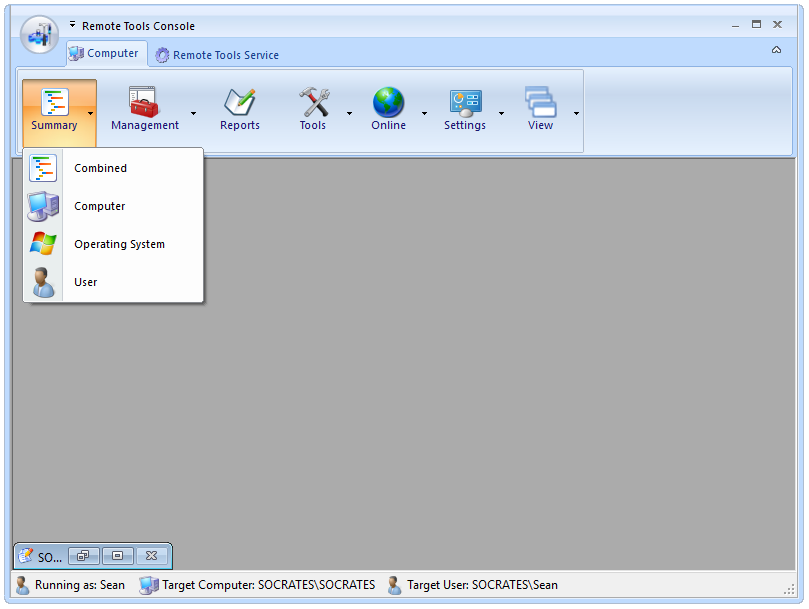Click the window resize grip corner
The image size is (809, 609).
(789, 589)
